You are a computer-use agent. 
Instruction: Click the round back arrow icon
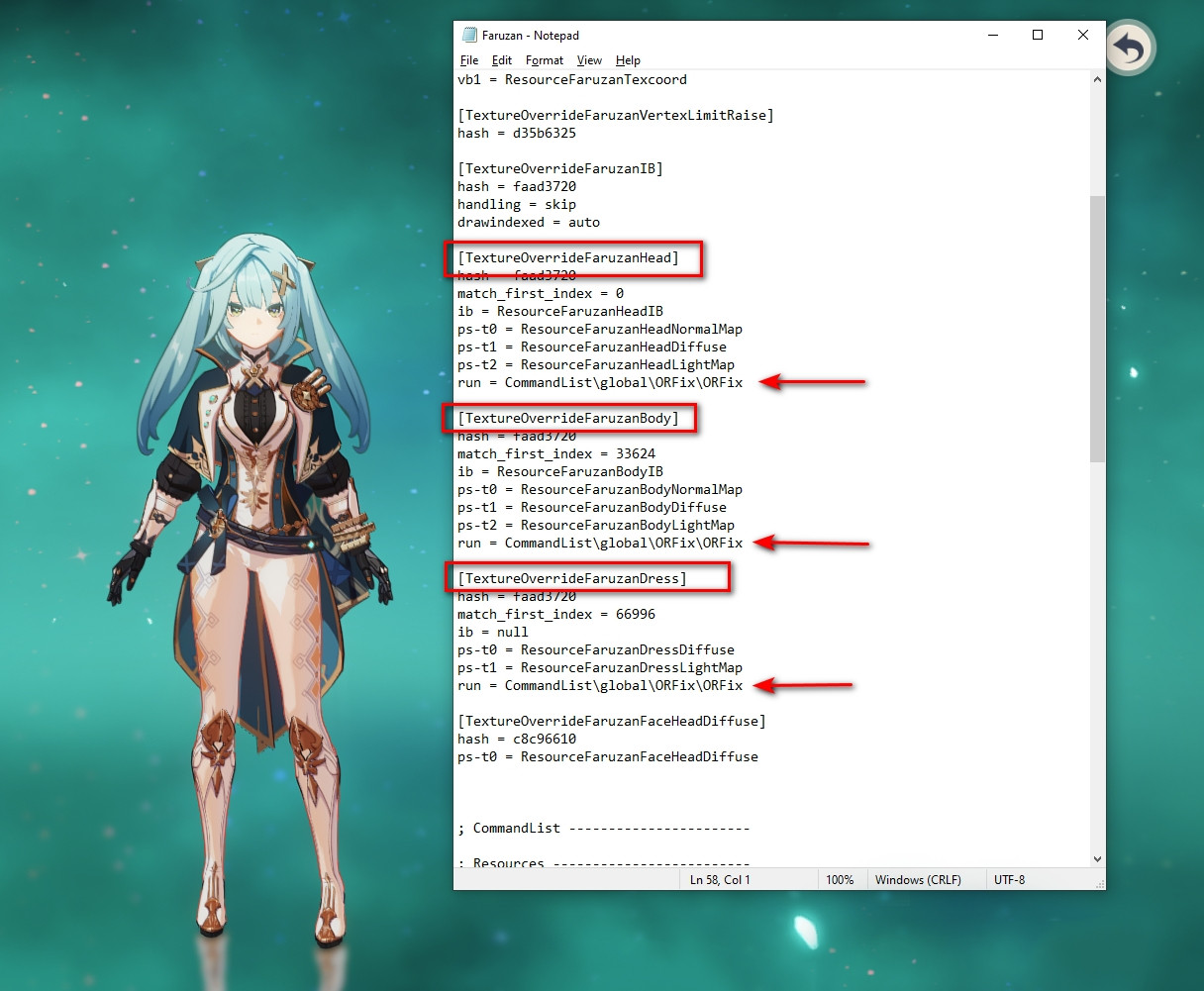click(1130, 48)
